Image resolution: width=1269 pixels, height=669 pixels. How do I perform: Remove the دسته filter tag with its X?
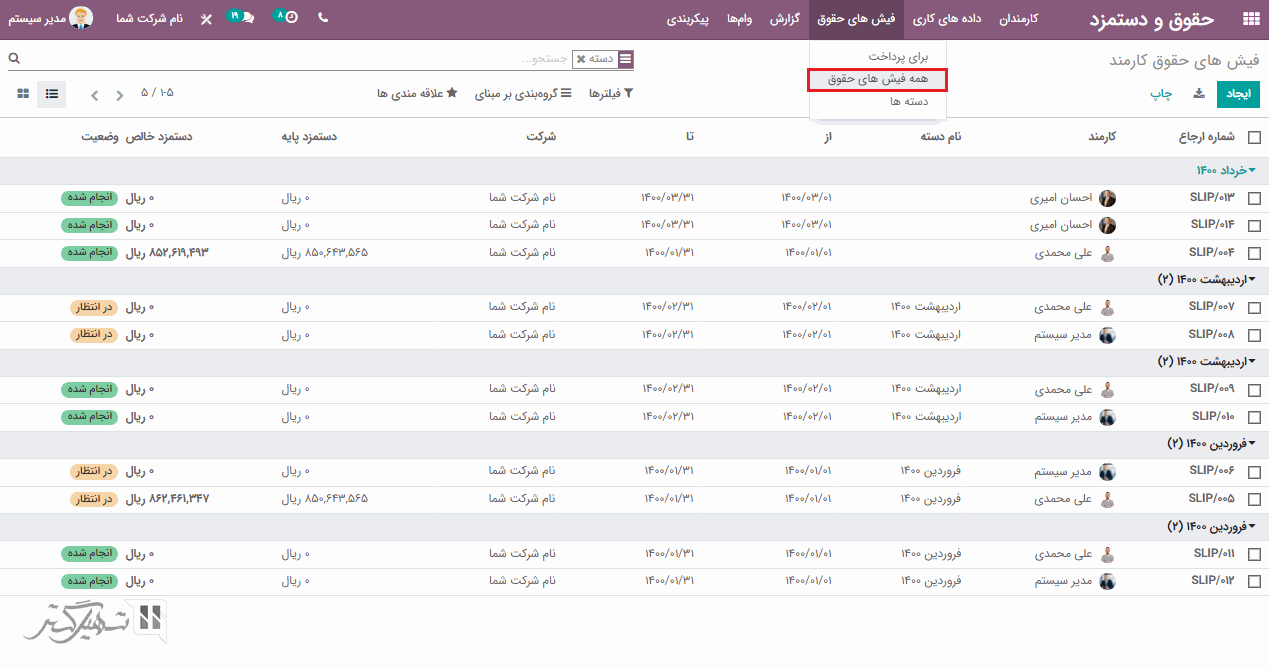pyautogui.click(x=581, y=60)
